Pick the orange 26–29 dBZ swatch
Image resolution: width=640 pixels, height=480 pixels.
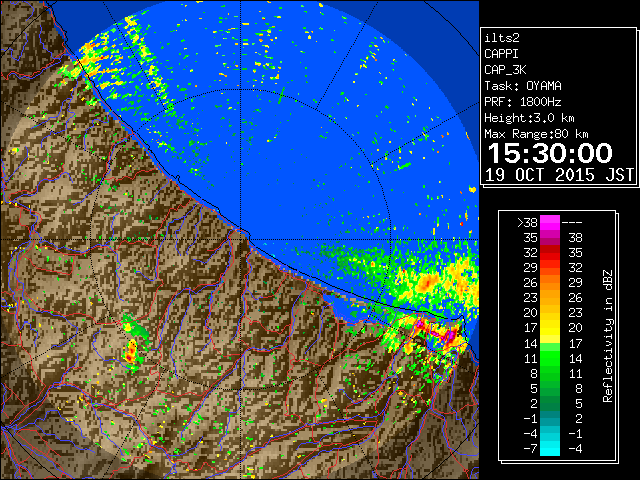point(550,282)
